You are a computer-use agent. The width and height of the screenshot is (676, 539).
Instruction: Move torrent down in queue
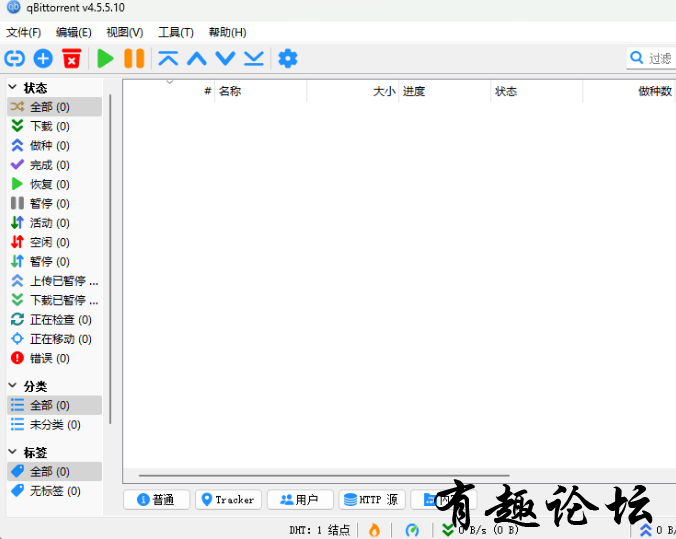point(225,58)
